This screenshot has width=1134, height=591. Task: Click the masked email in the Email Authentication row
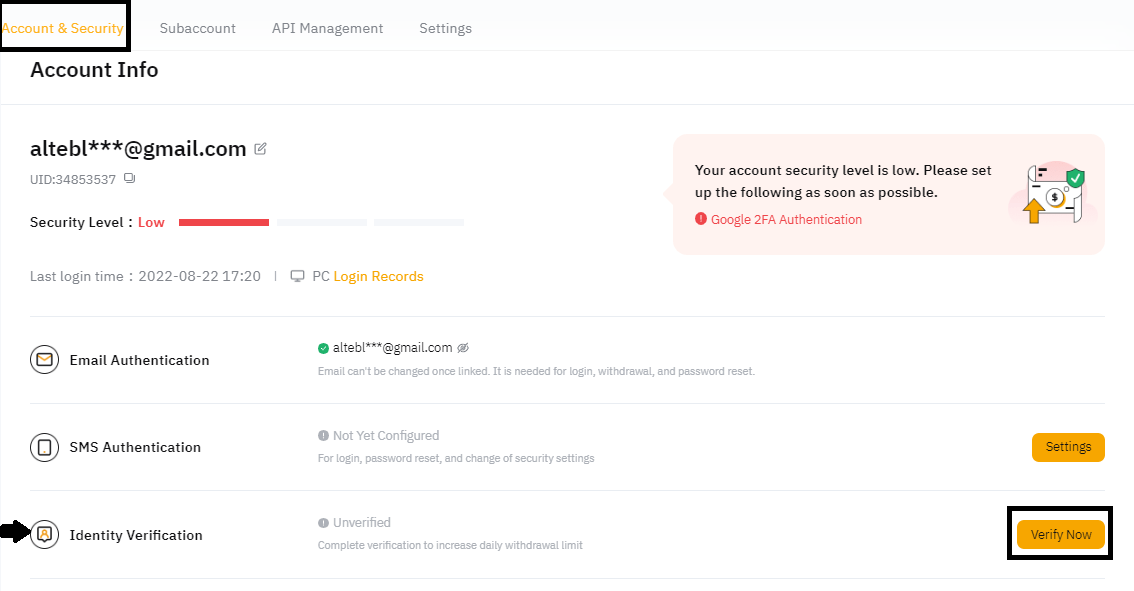point(393,348)
